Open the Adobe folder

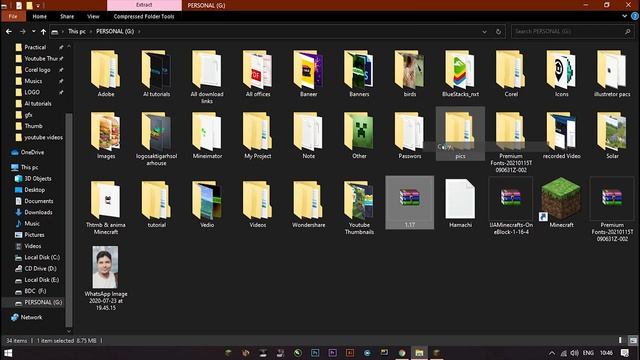click(105, 73)
